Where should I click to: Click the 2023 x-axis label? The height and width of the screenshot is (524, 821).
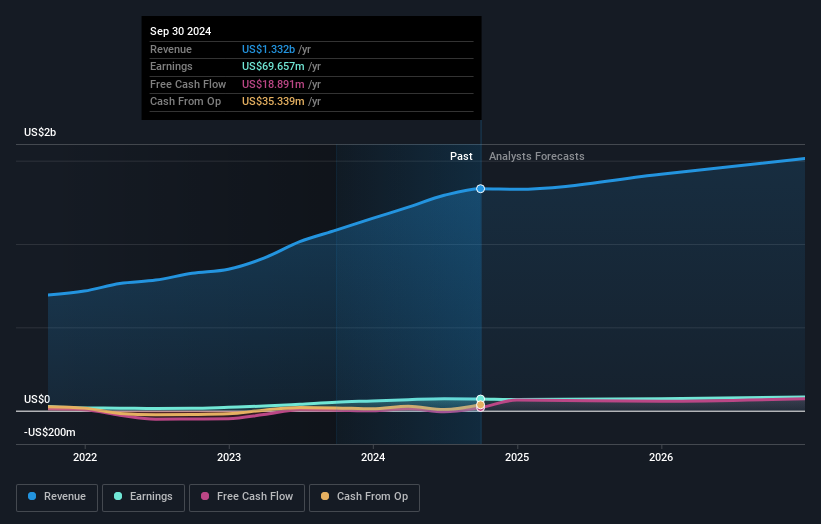coord(229,457)
